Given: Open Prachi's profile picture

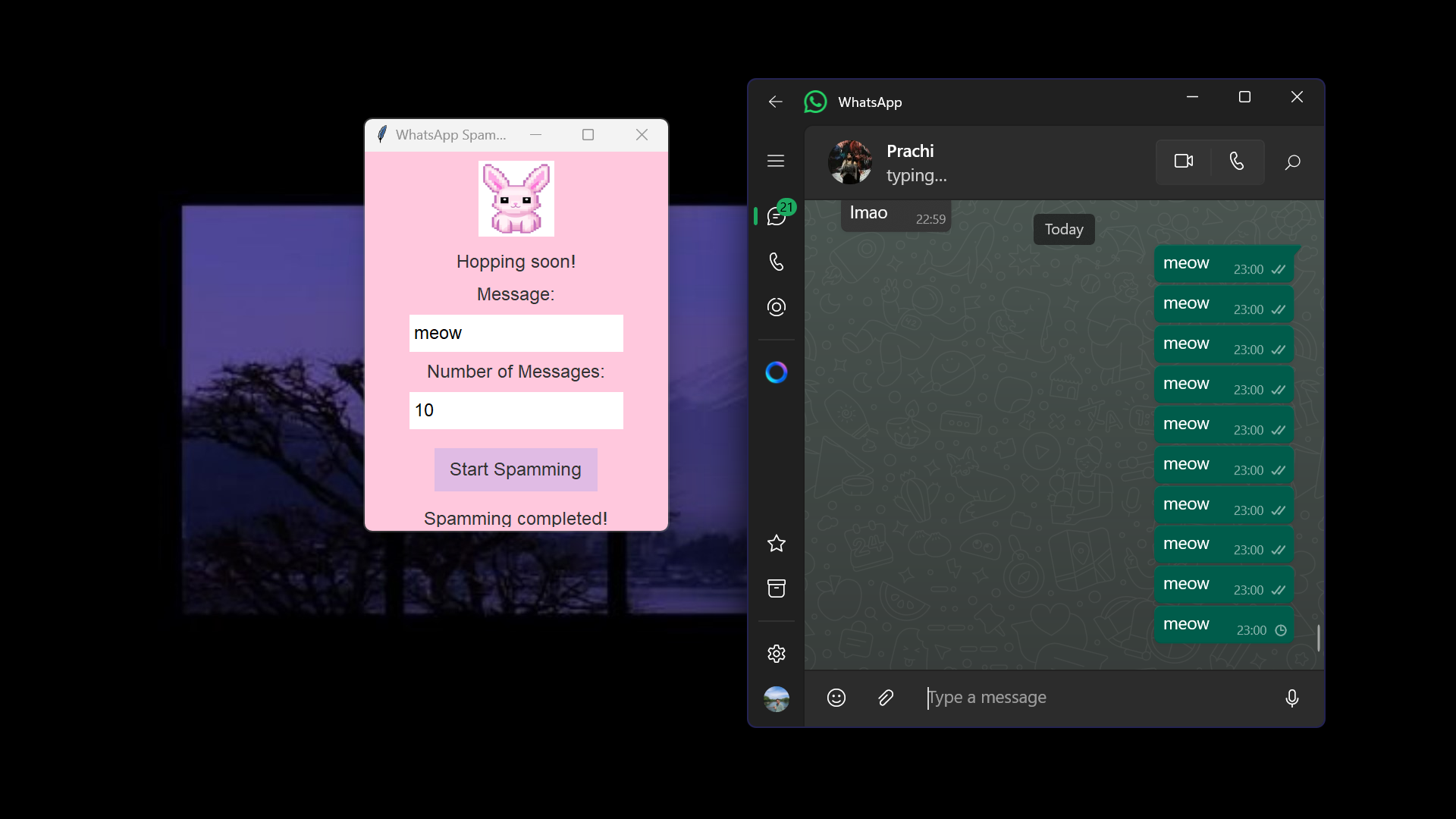Looking at the screenshot, I should (x=850, y=162).
